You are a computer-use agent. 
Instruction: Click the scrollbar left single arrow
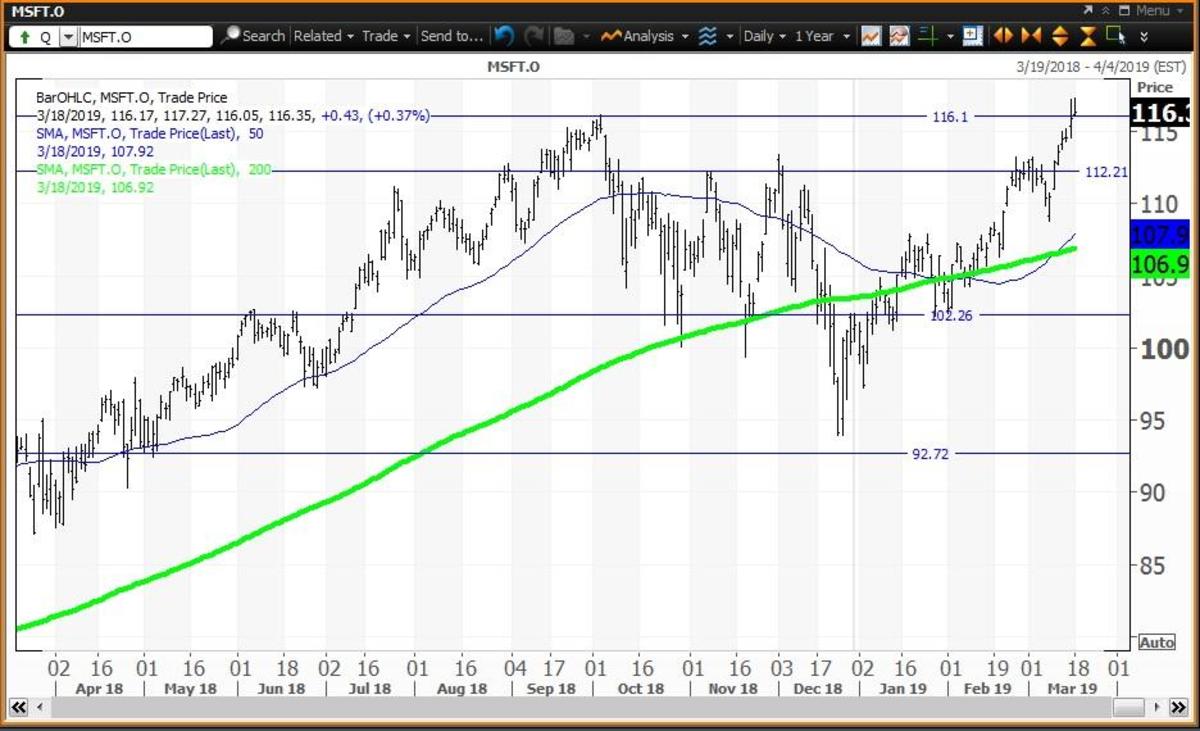(x=39, y=708)
